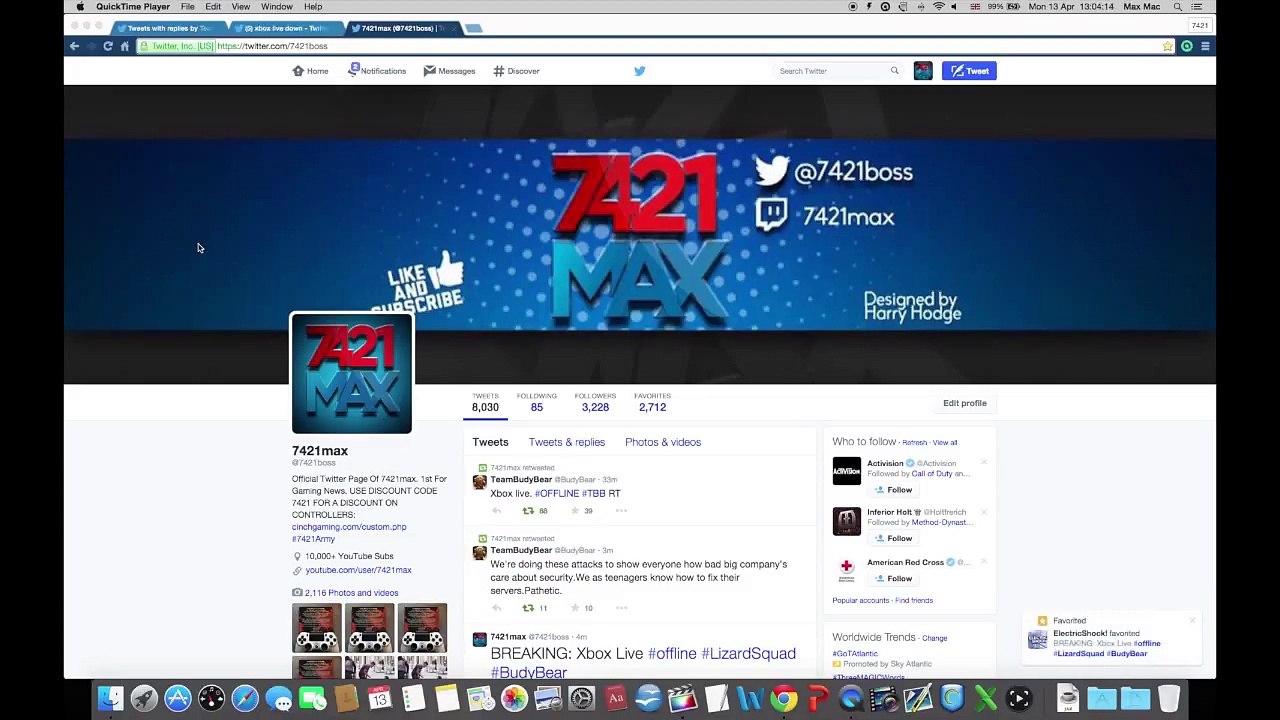The height and width of the screenshot is (720, 1280).
Task: Bookmark this page with star icon
Action: (1167, 46)
